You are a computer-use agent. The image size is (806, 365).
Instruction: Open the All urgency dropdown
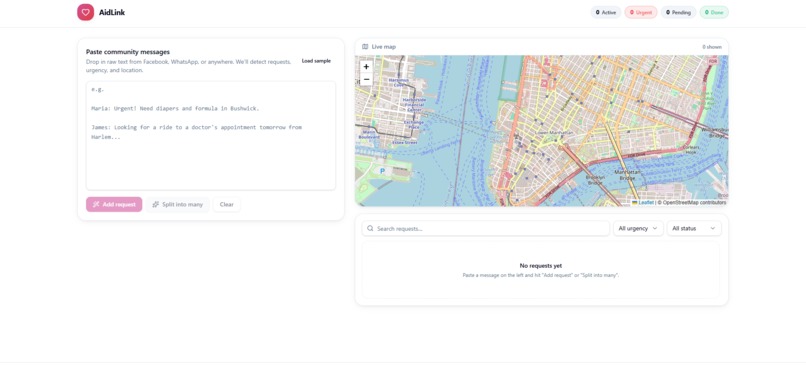pyautogui.click(x=638, y=228)
